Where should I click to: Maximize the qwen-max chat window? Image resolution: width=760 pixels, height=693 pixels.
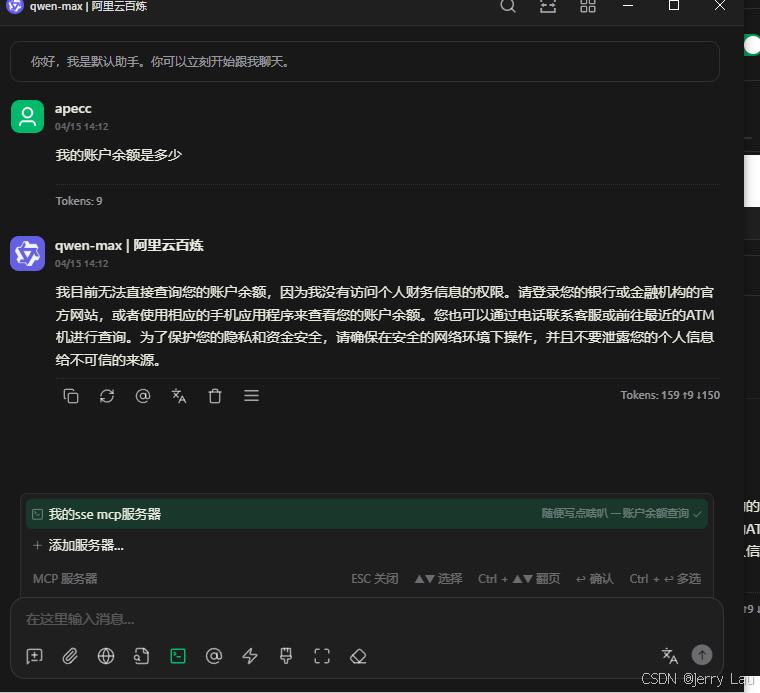674,6
